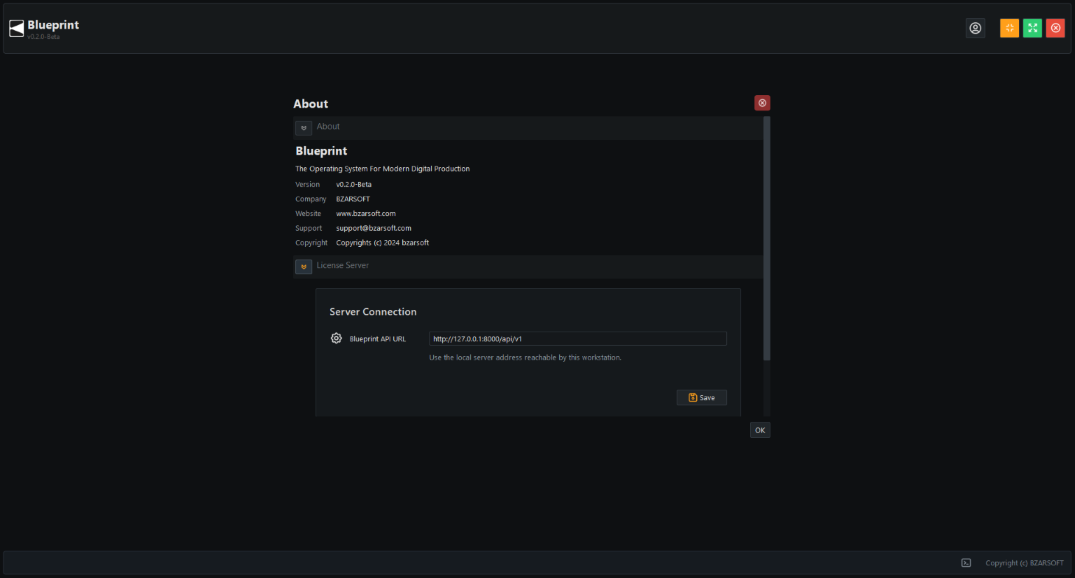Click the local server address hint text
This screenshot has height=578, width=1075.
tap(525, 358)
